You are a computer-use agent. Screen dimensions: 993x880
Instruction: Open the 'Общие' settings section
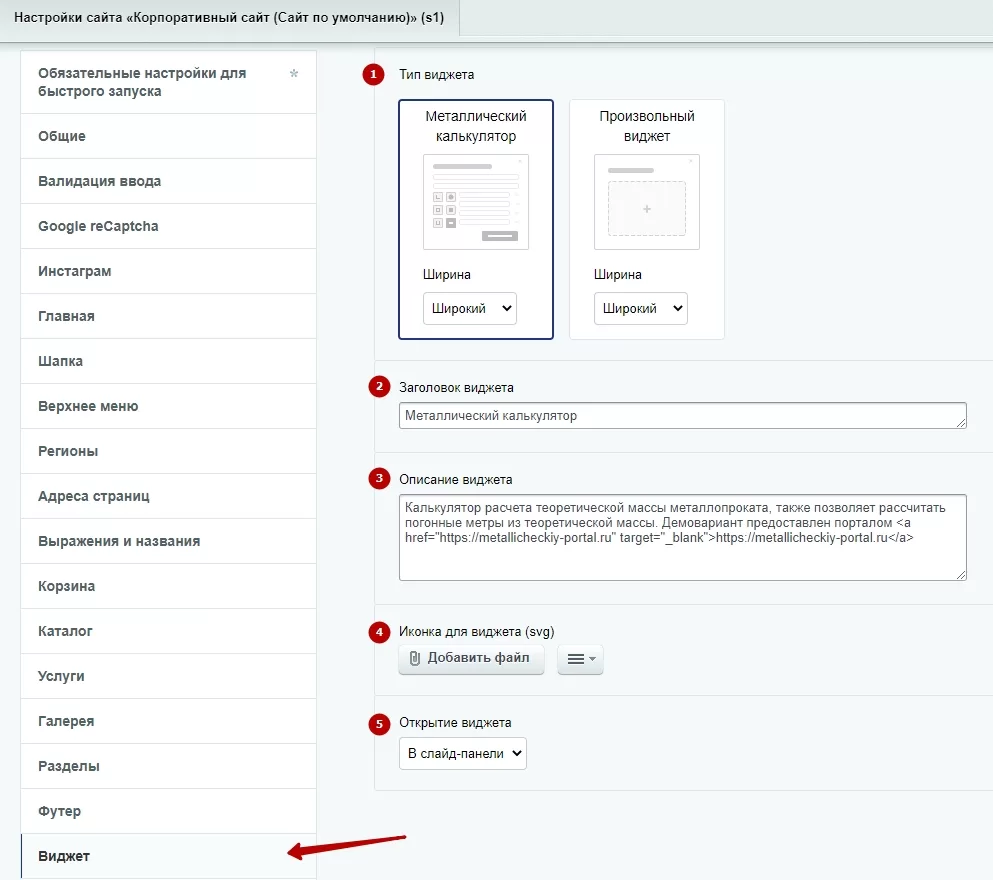click(168, 136)
